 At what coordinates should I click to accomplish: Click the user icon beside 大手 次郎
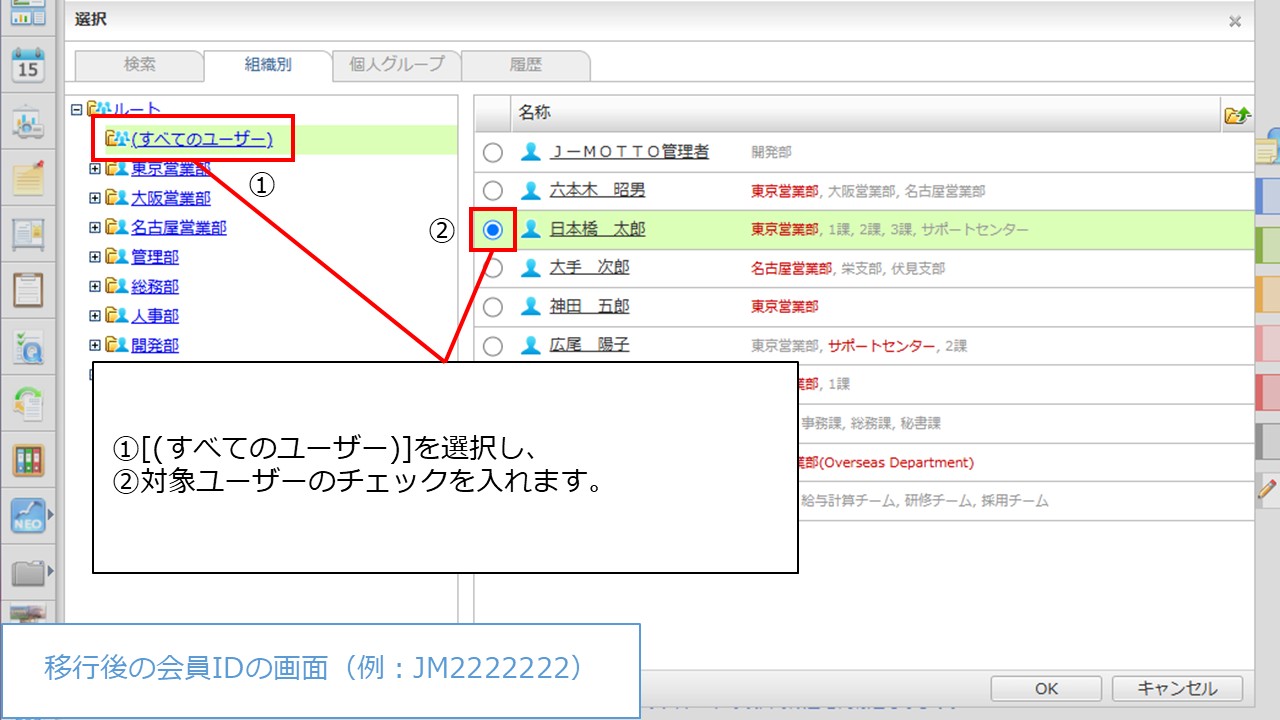click(x=530, y=268)
